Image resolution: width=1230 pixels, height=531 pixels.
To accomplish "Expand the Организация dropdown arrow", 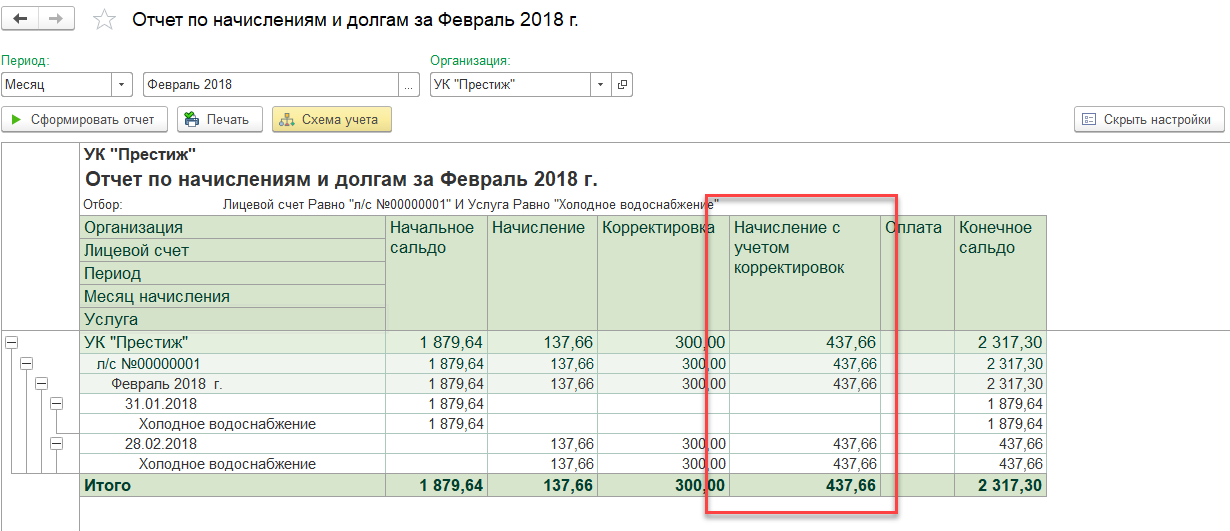I will (601, 85).
